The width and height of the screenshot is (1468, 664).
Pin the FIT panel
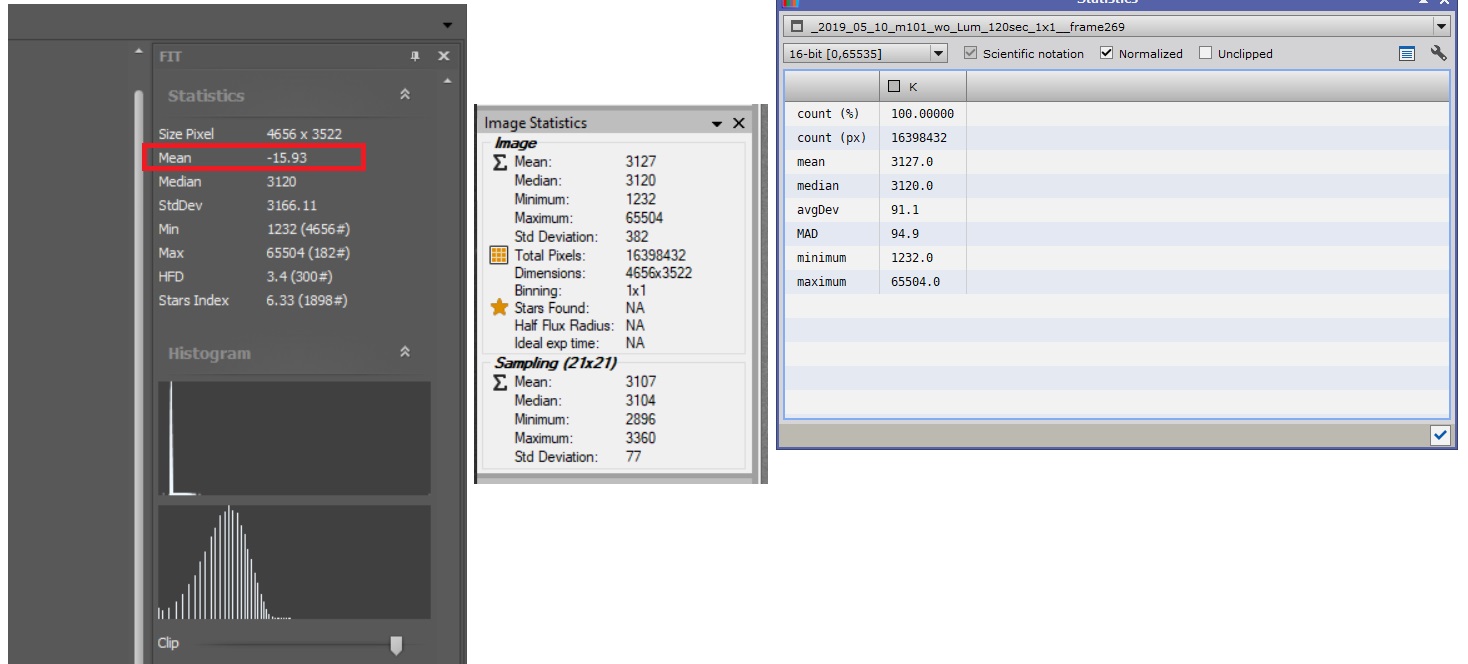tap(415, 57)
